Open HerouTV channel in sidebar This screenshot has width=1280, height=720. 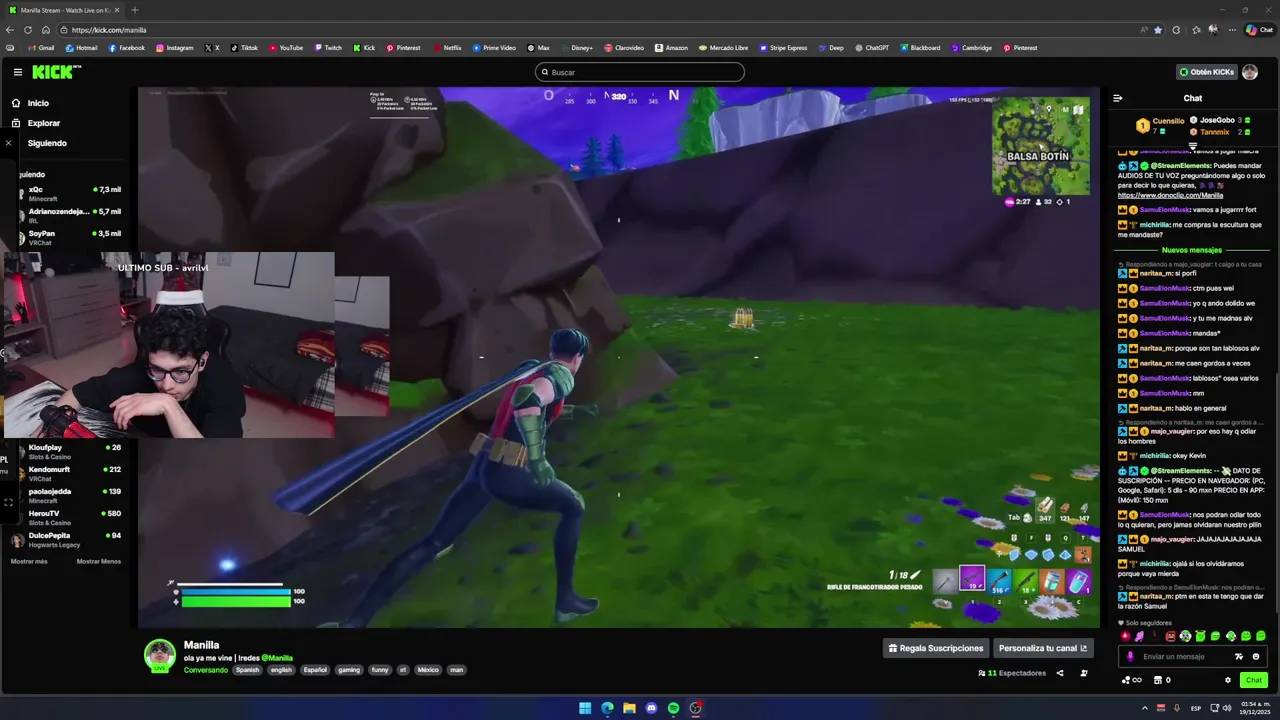pyautogui.click(x=67, y=518)
